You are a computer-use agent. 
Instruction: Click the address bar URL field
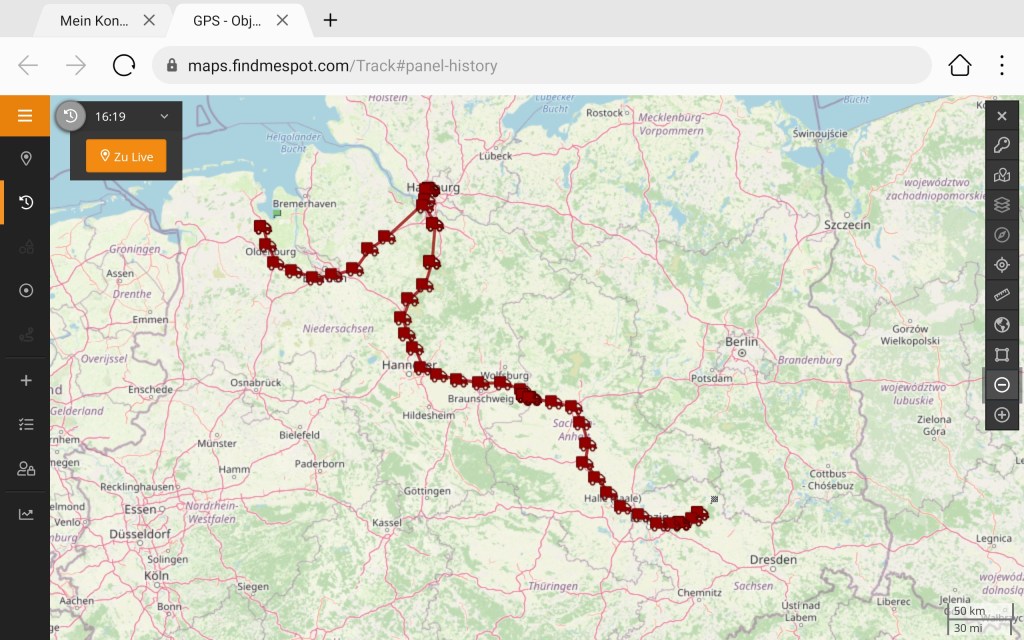point(540,66)
